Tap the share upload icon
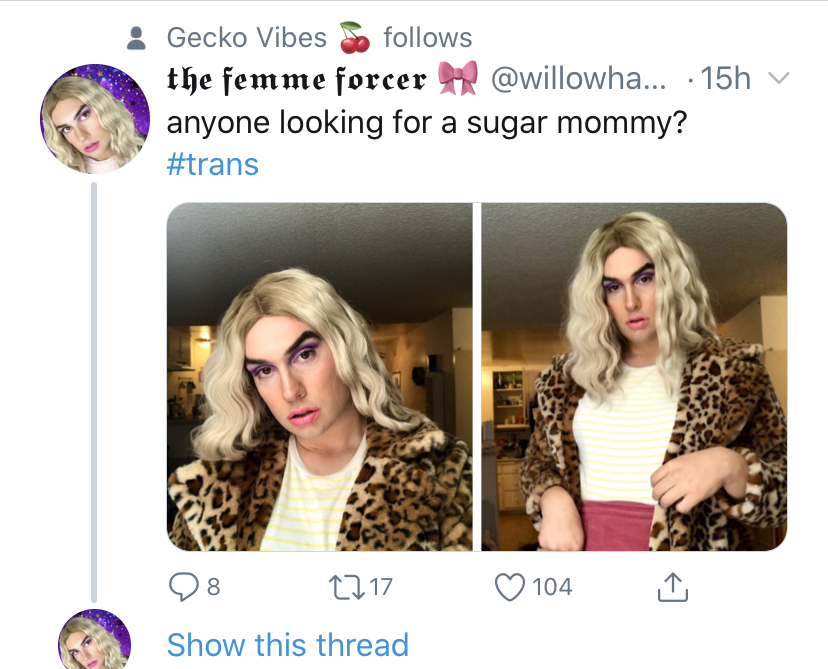This screenshot has width=828, height=669. 673,587
